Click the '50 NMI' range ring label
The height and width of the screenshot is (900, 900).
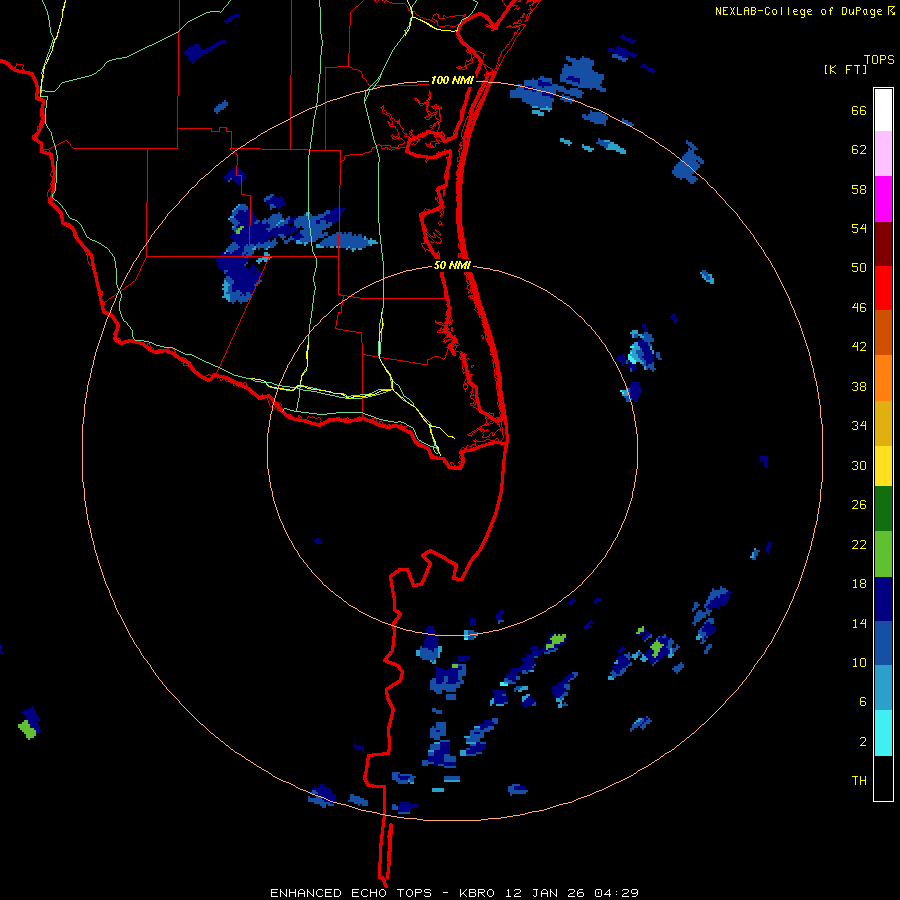pyautogui.click(x=452, y=265)
